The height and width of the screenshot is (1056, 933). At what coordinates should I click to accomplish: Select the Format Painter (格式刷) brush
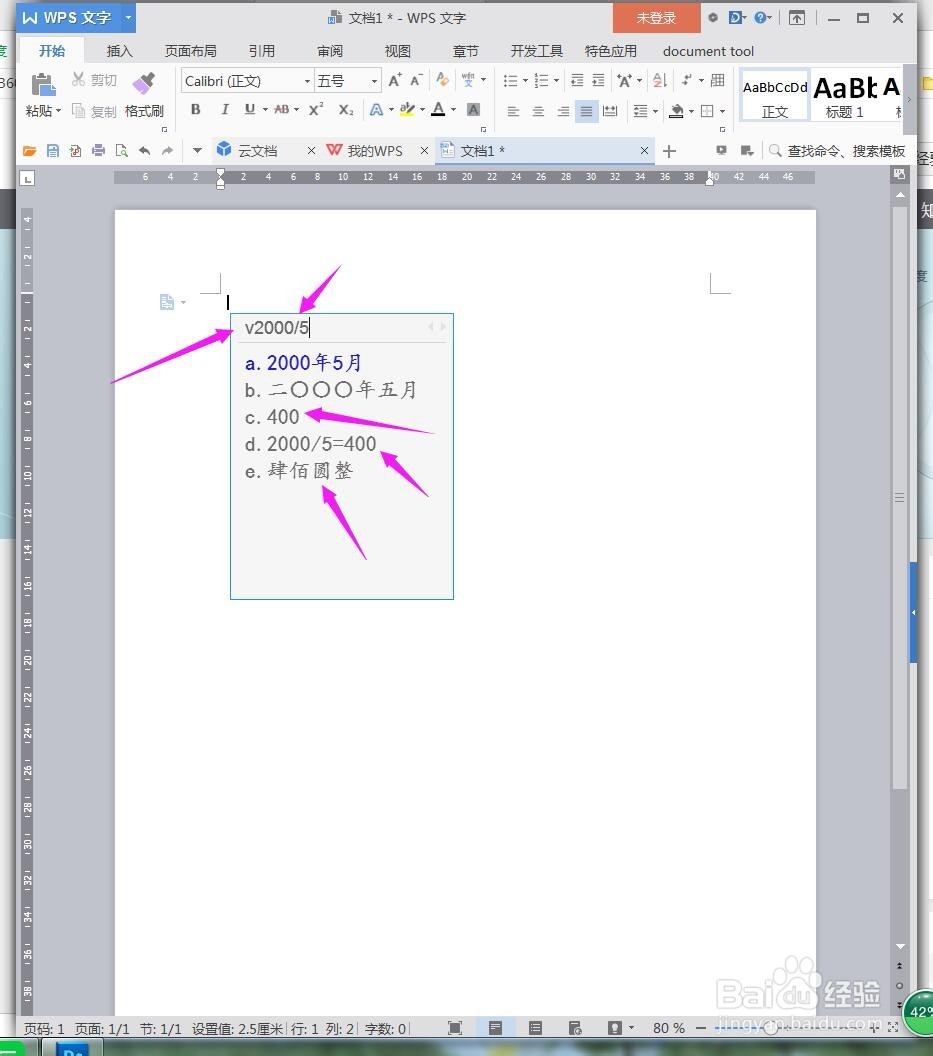pos(143,83)
